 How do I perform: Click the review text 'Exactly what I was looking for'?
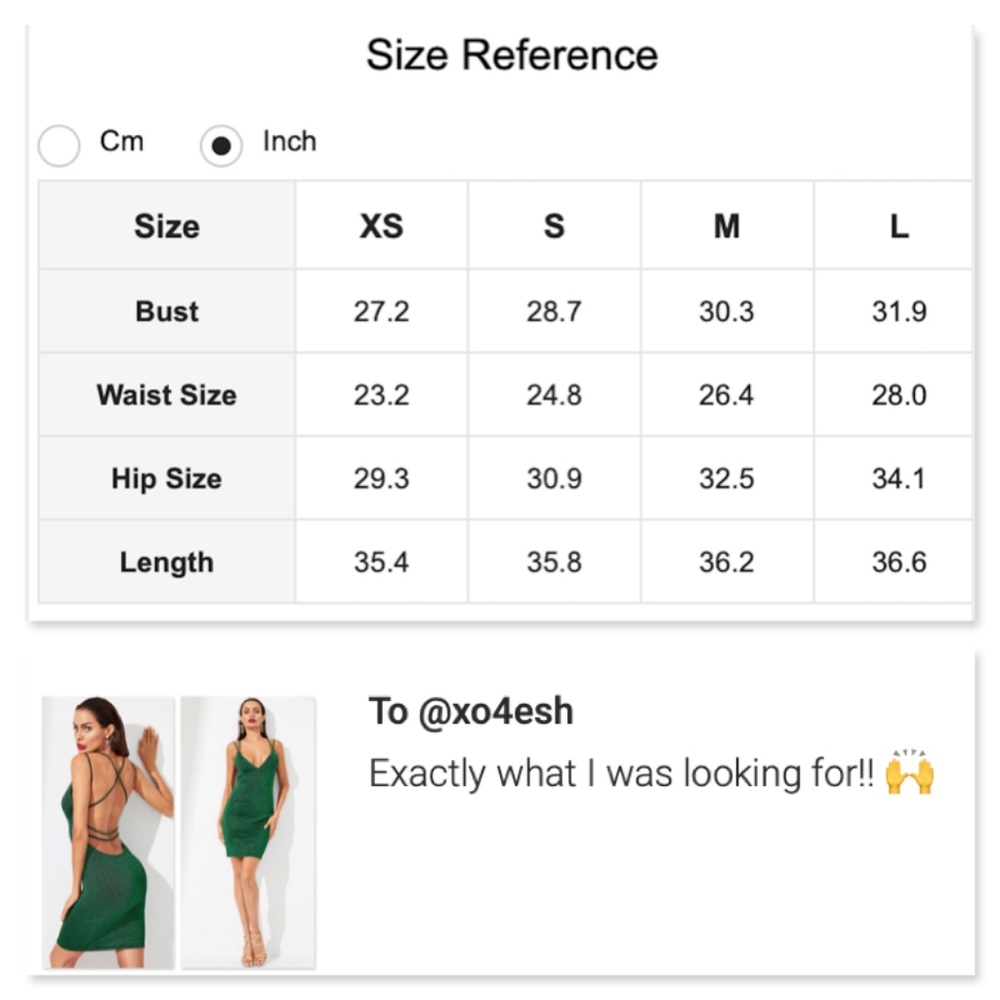pos(622,774)
